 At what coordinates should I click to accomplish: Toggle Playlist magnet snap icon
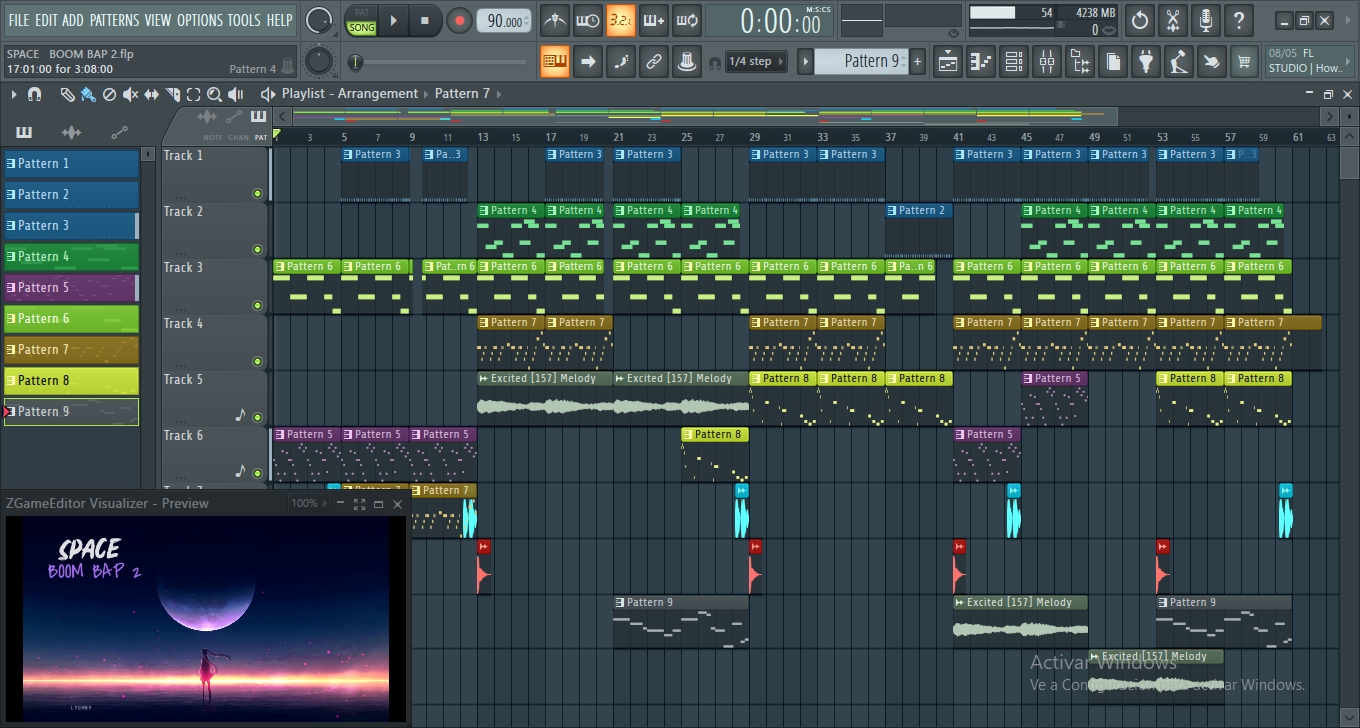[34, 94]
